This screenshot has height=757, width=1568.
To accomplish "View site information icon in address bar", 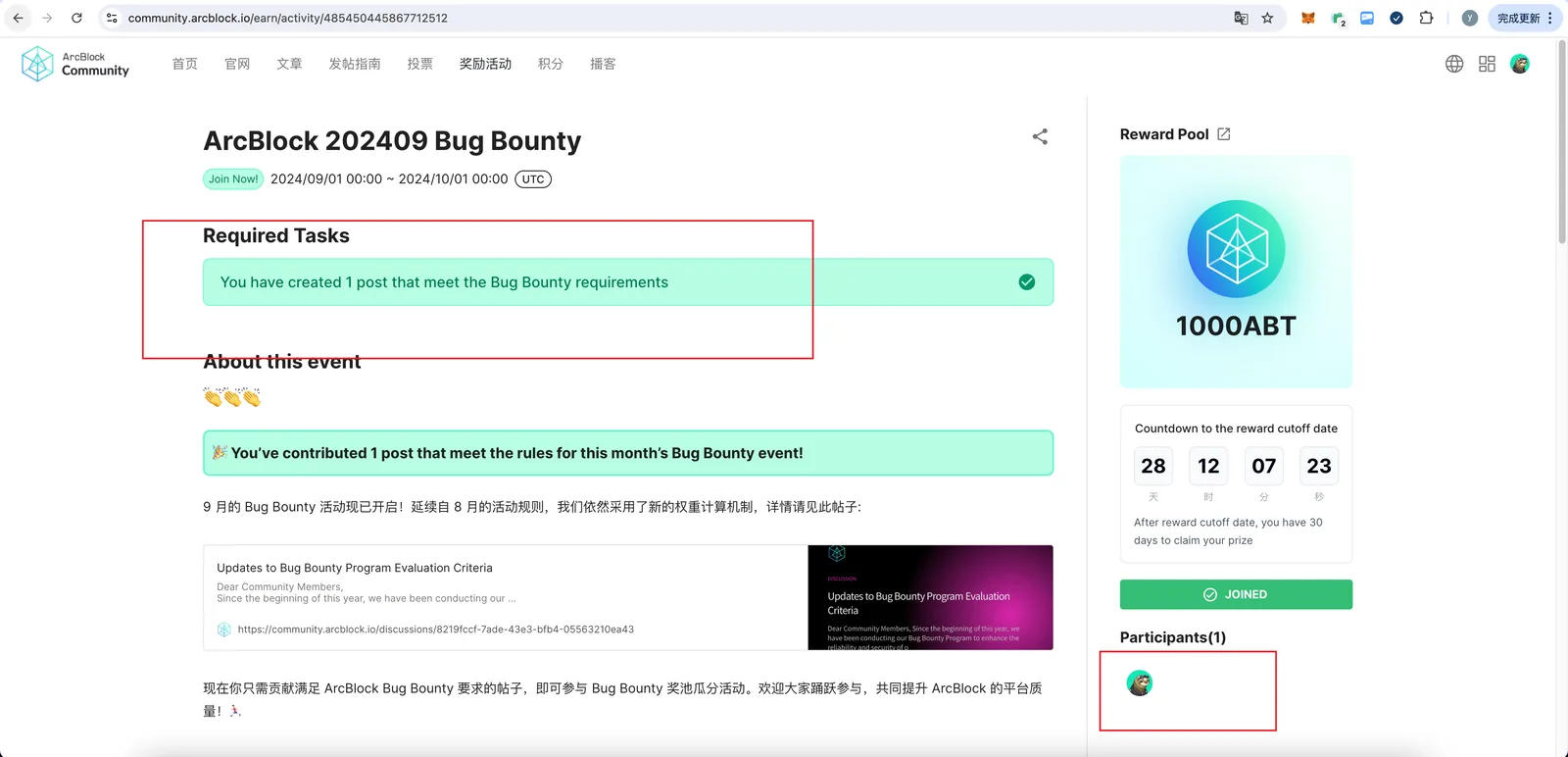I will (112, 18).
